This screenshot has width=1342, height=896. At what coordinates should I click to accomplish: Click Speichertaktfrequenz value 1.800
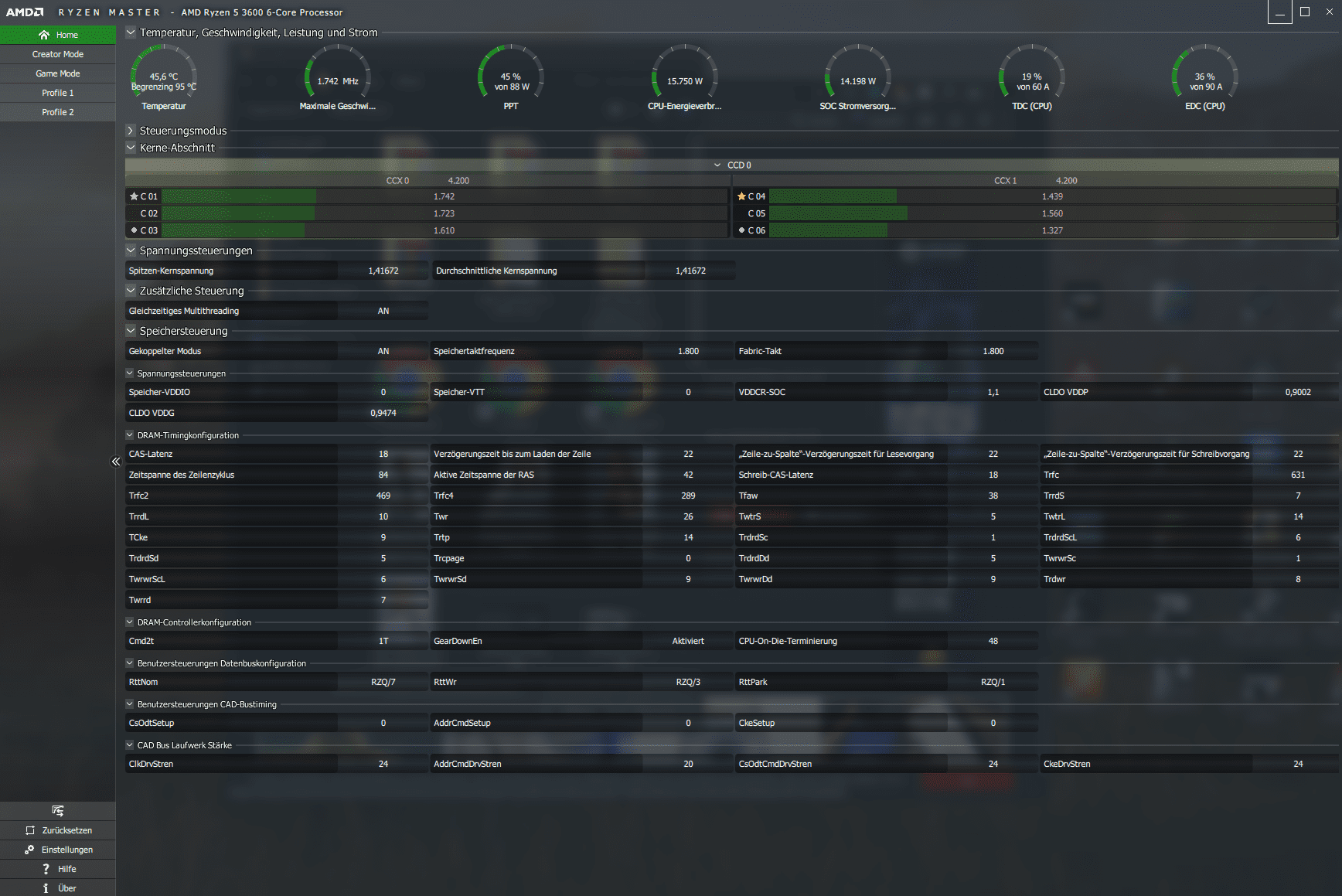click(688, 351)
